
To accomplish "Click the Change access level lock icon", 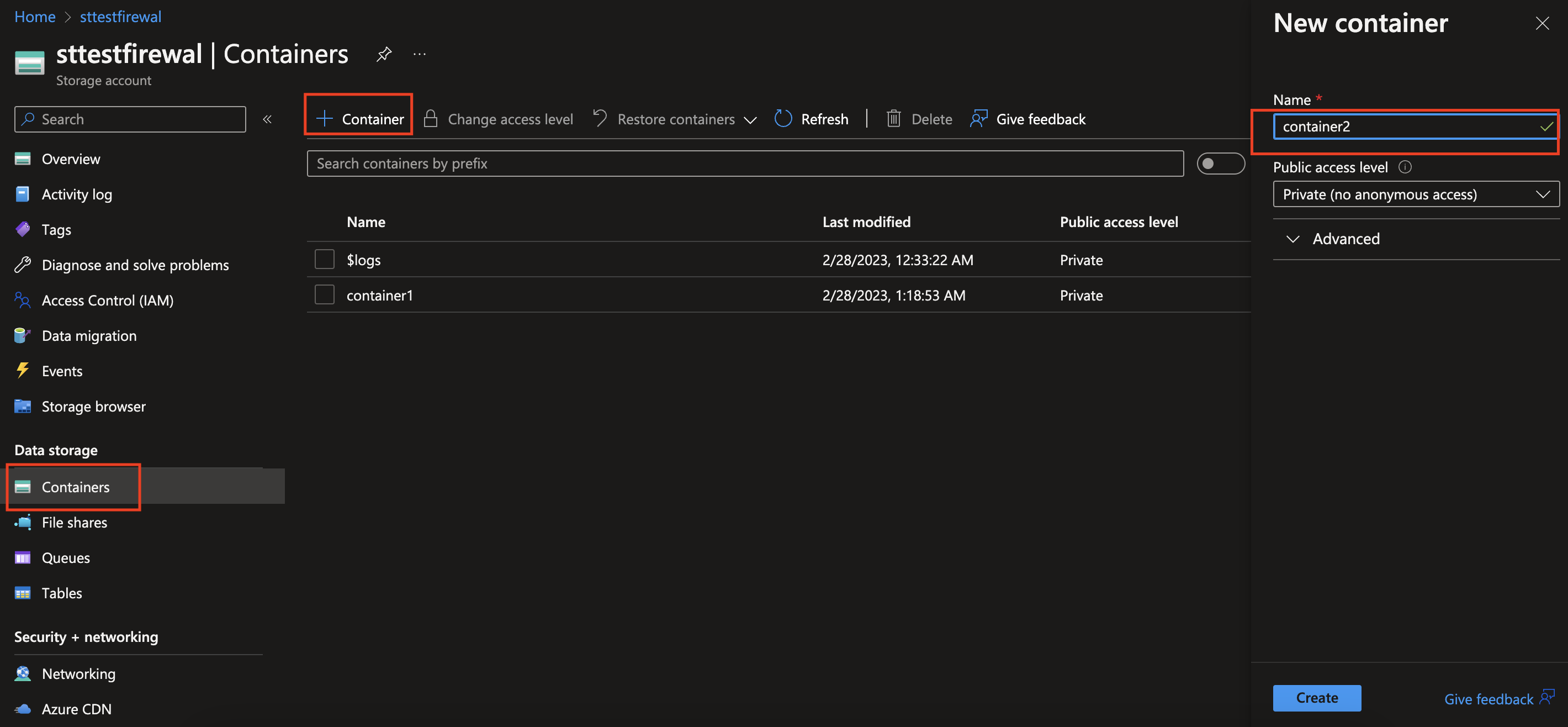I will 431,119.
